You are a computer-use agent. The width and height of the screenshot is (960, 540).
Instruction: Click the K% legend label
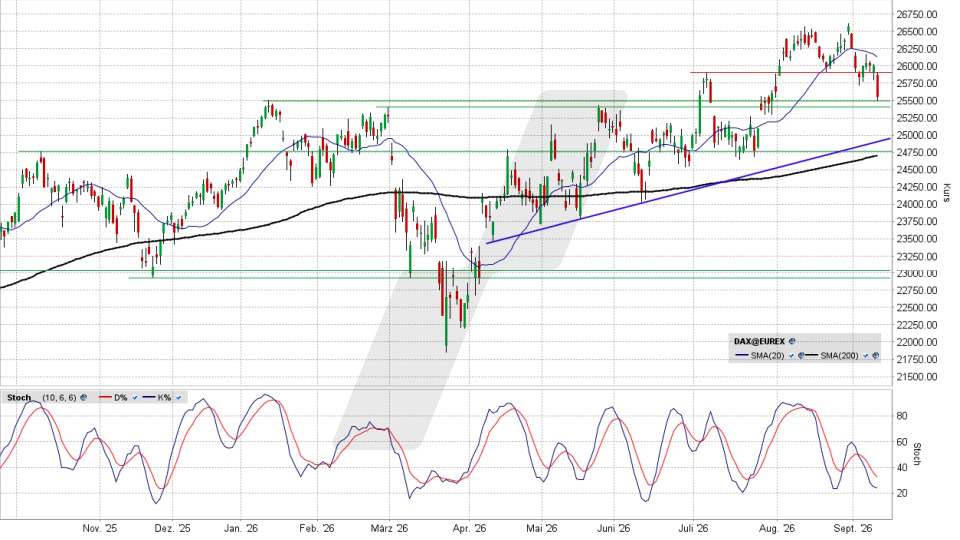tap(164, 397)
